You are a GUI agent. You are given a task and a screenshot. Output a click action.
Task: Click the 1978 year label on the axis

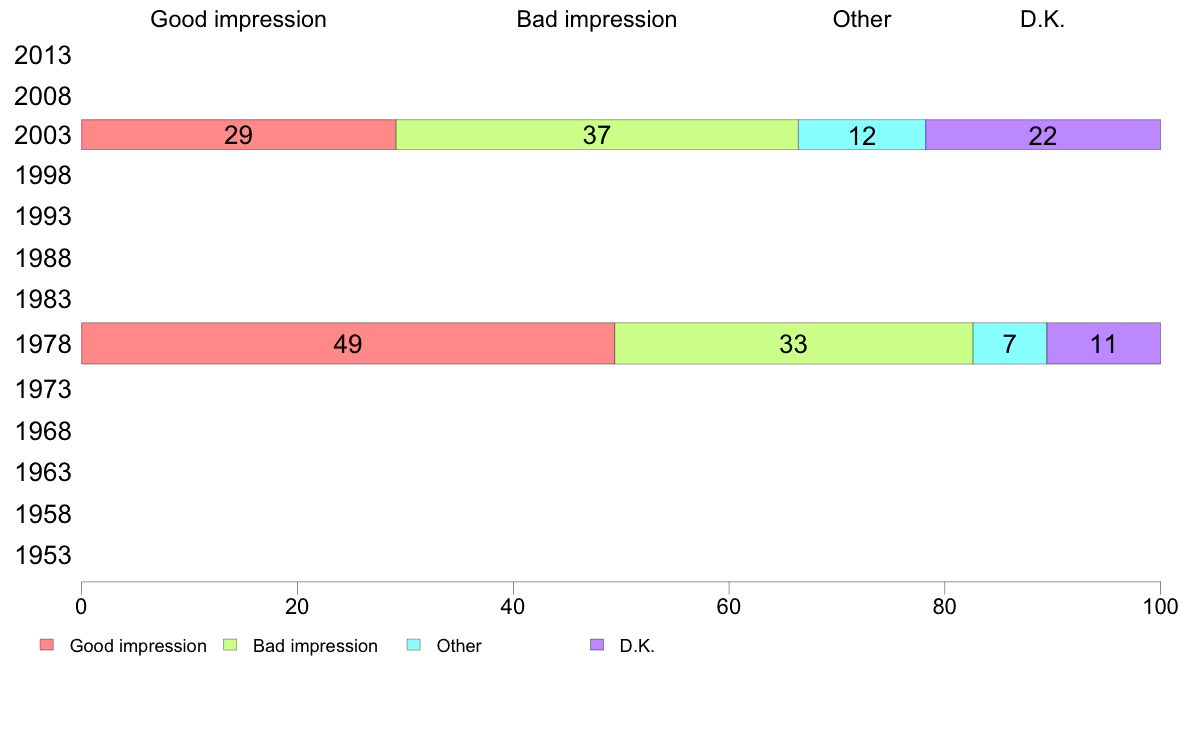43,346
